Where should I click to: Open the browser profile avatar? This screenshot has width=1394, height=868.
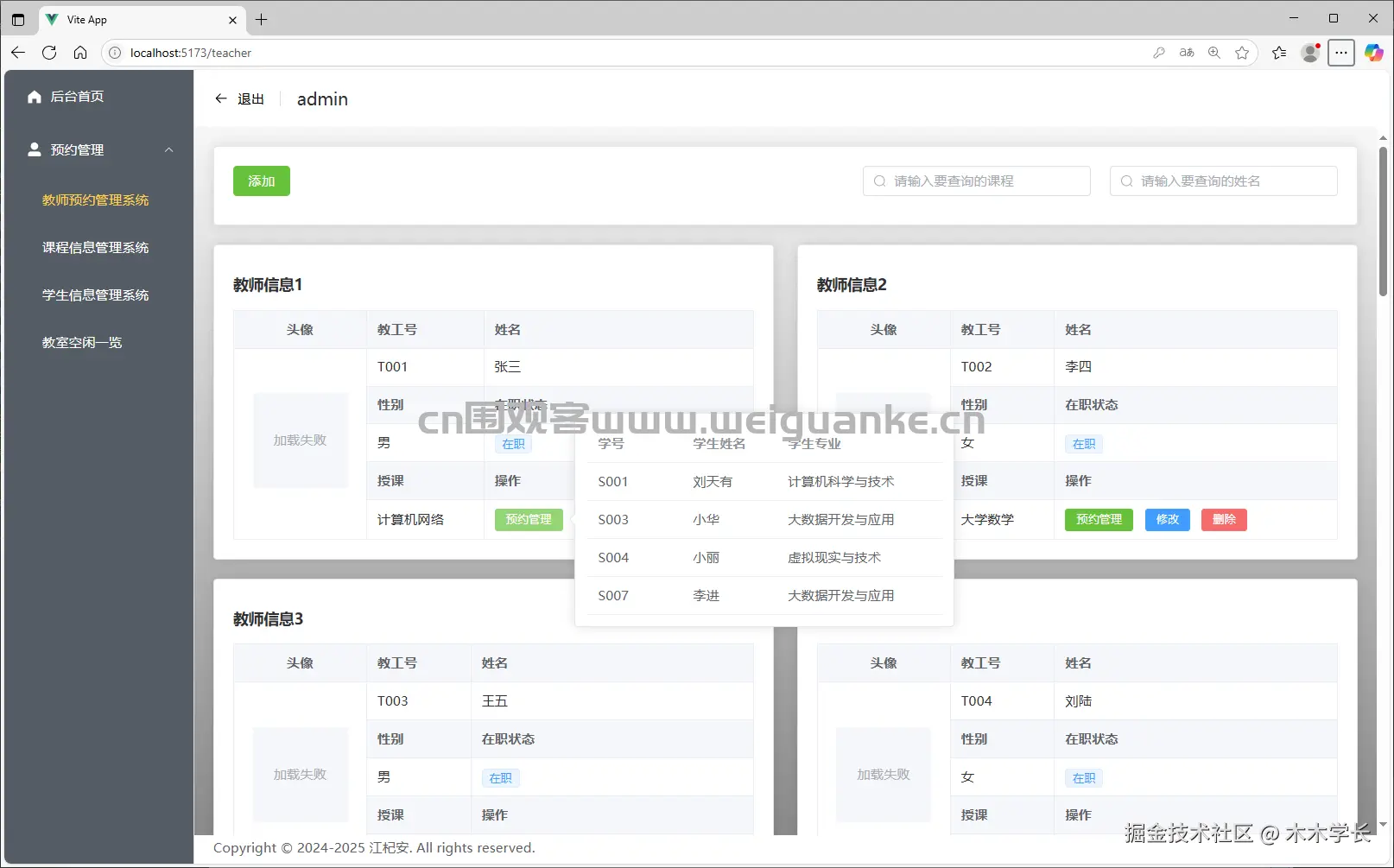[x=1310, y=53]
